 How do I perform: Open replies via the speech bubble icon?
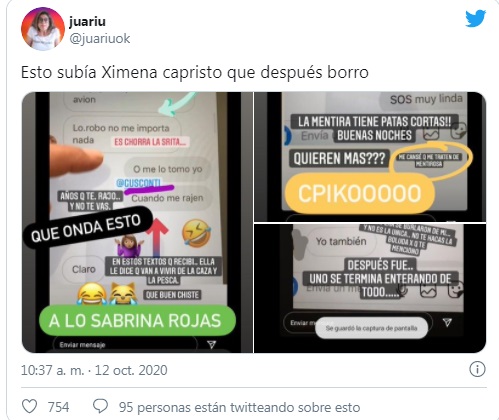[x=100, y=406]
